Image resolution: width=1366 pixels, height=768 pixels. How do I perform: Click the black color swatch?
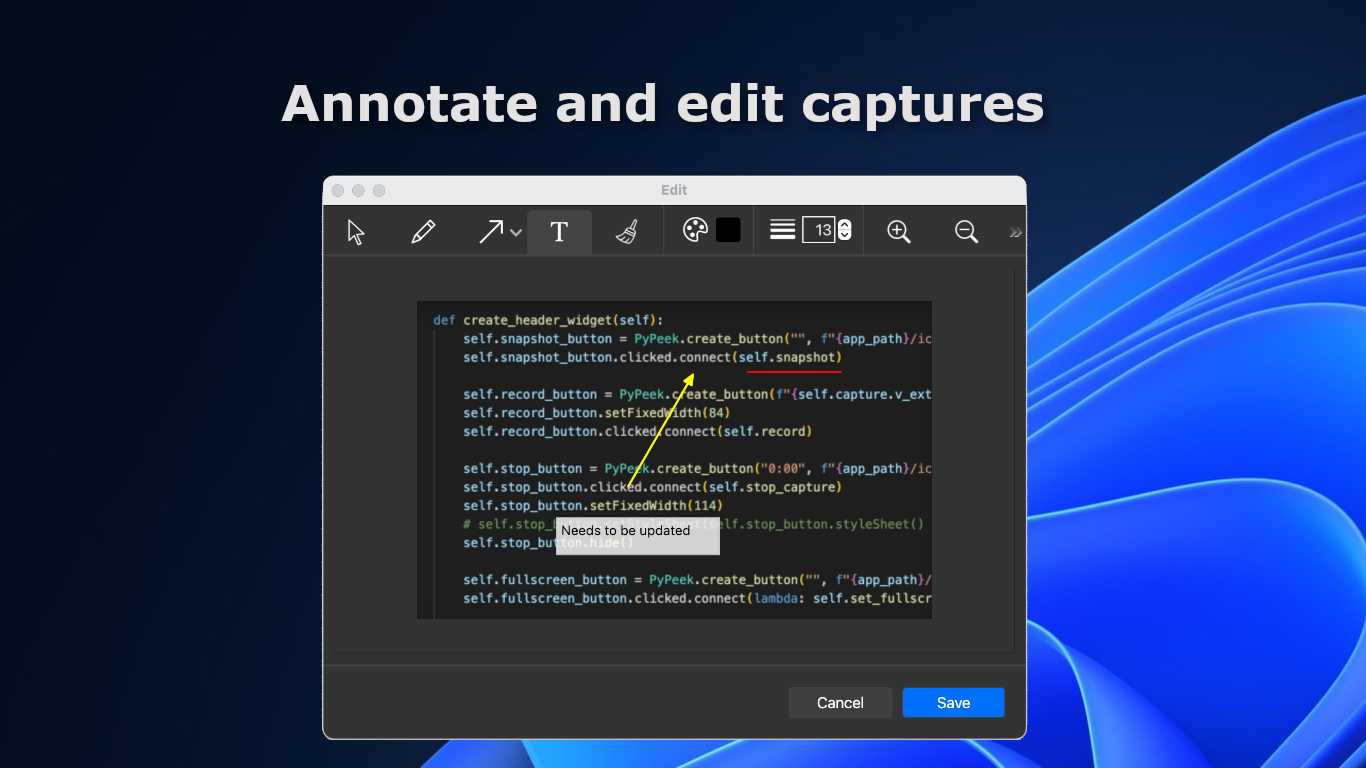coord(728,230)
